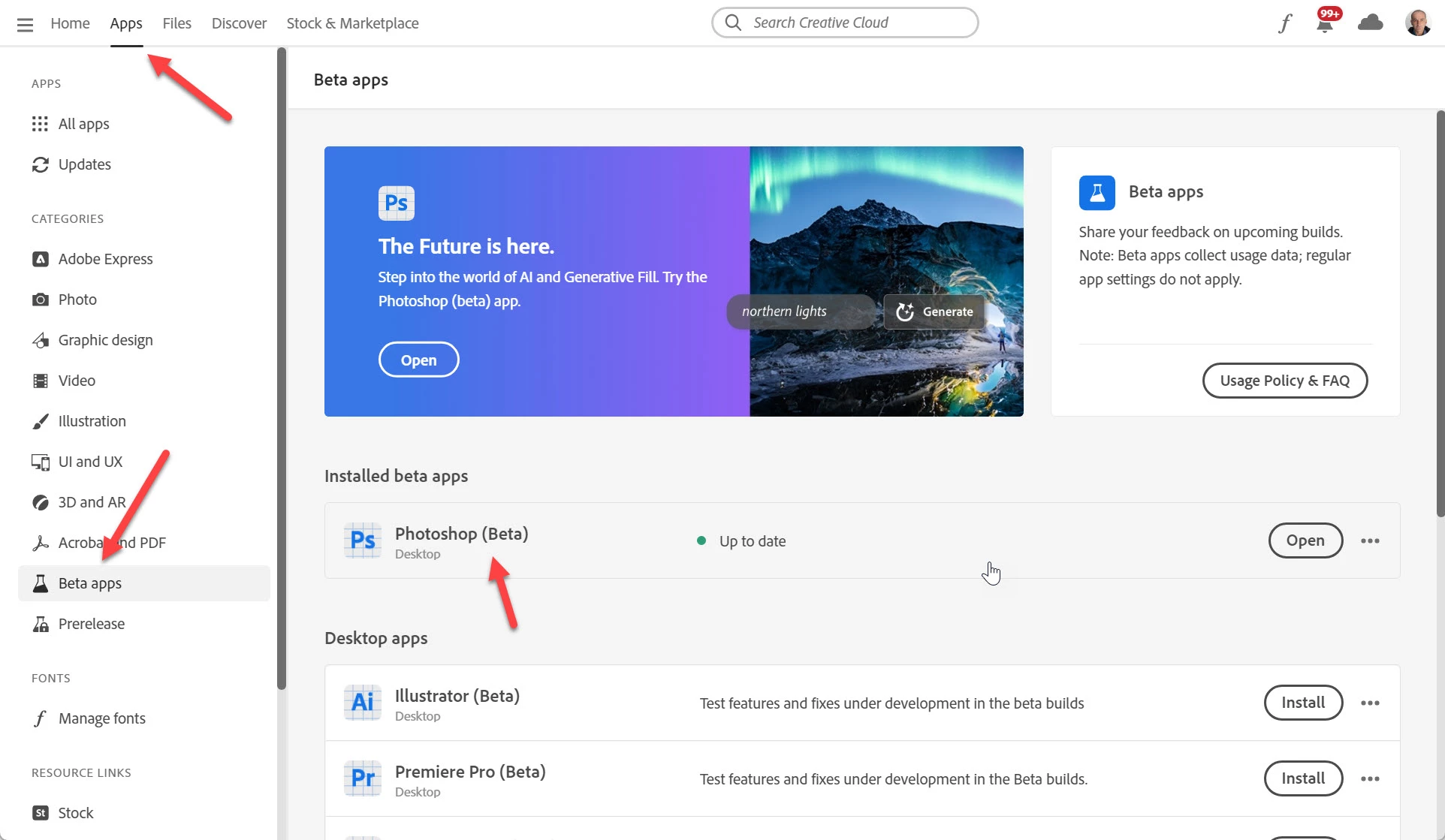Open notifications bell with 99+ badge
The height and width of the screenshot is (840, 1445).
(x=1325, y=23)
